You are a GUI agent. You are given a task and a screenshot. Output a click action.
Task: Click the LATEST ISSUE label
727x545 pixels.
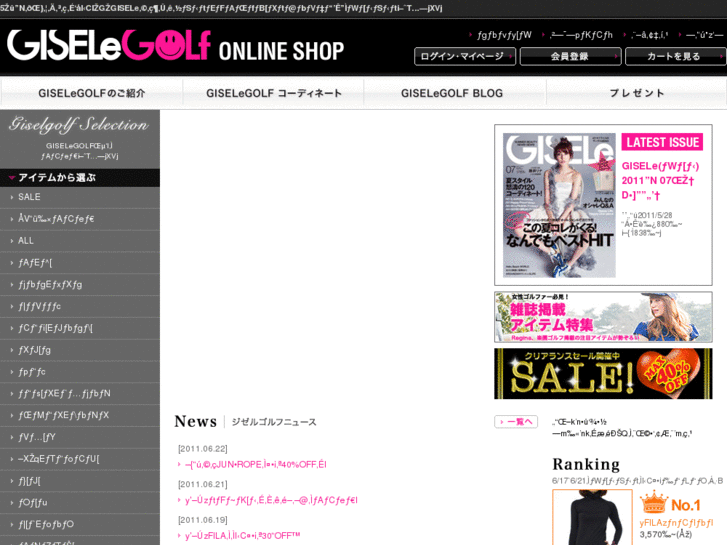[662, 142]
